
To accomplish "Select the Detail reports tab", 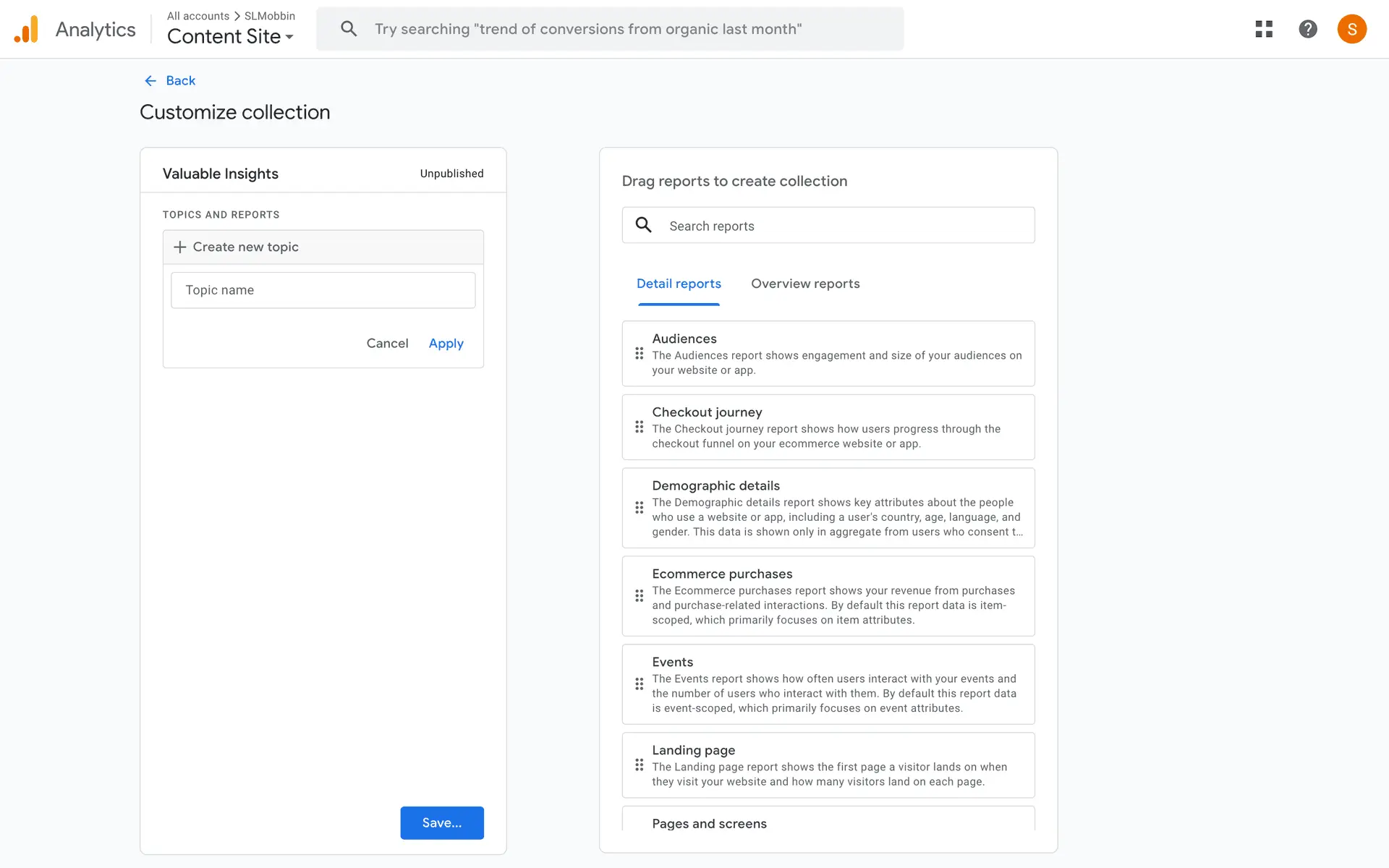I will pyautogui.click(x=678, y=284).
